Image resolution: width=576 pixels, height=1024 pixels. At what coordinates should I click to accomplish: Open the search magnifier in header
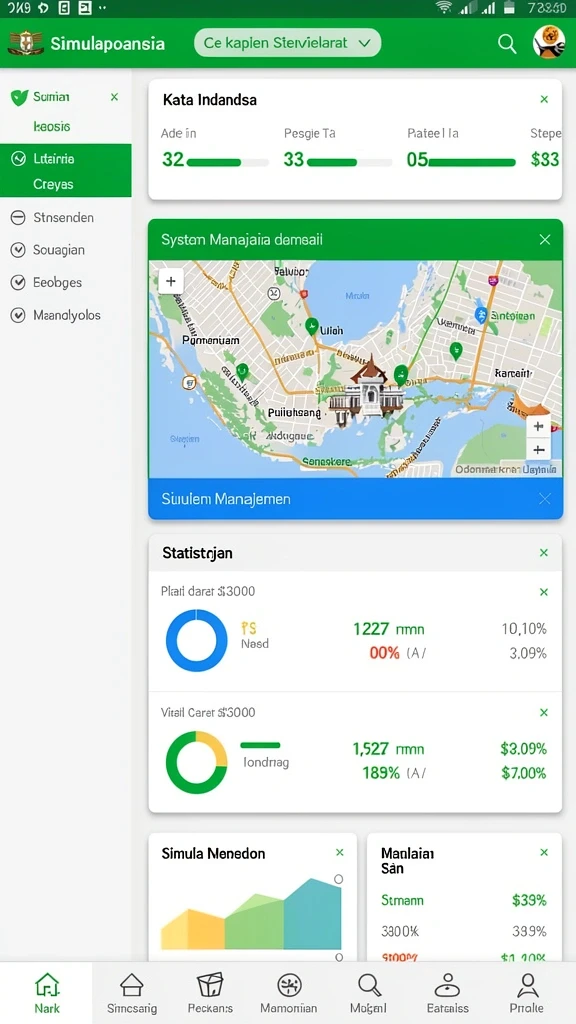[x=507, y=44]
